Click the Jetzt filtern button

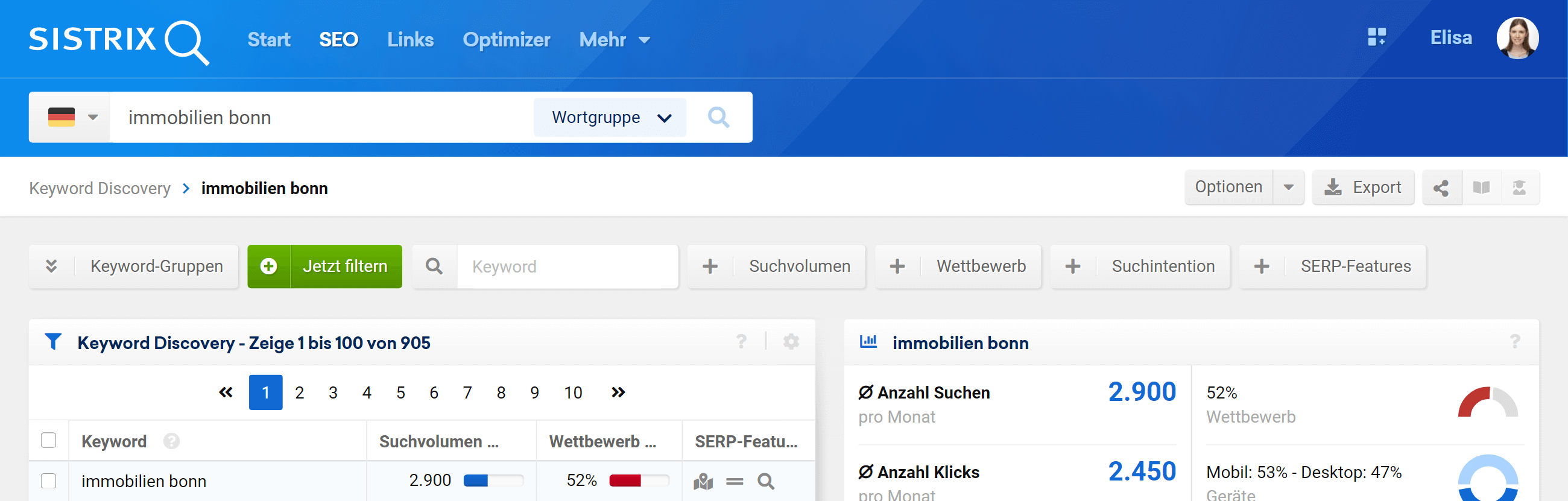(x=325, y=266)
